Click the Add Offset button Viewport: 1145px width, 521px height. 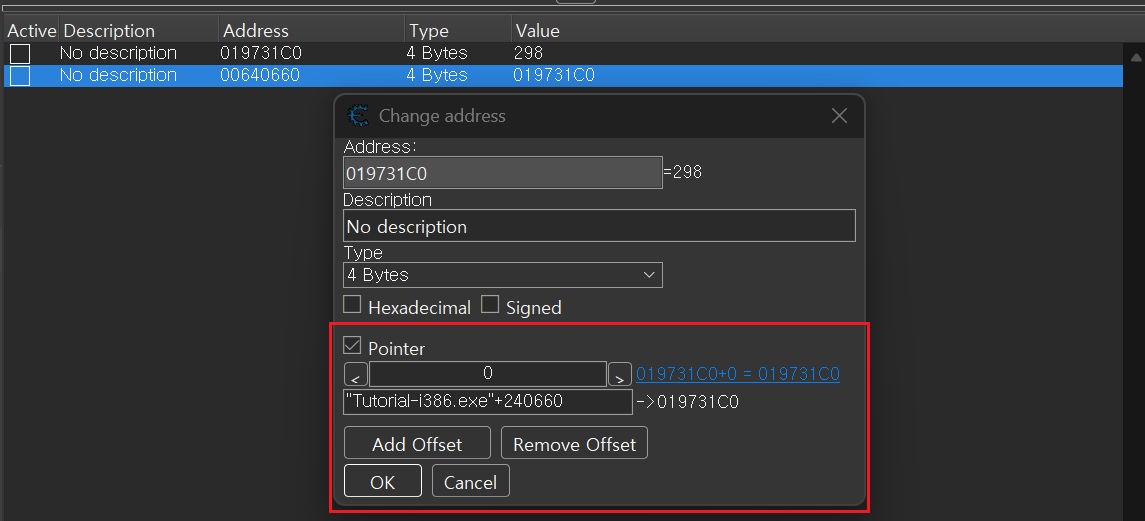click(x=417, y=444)
